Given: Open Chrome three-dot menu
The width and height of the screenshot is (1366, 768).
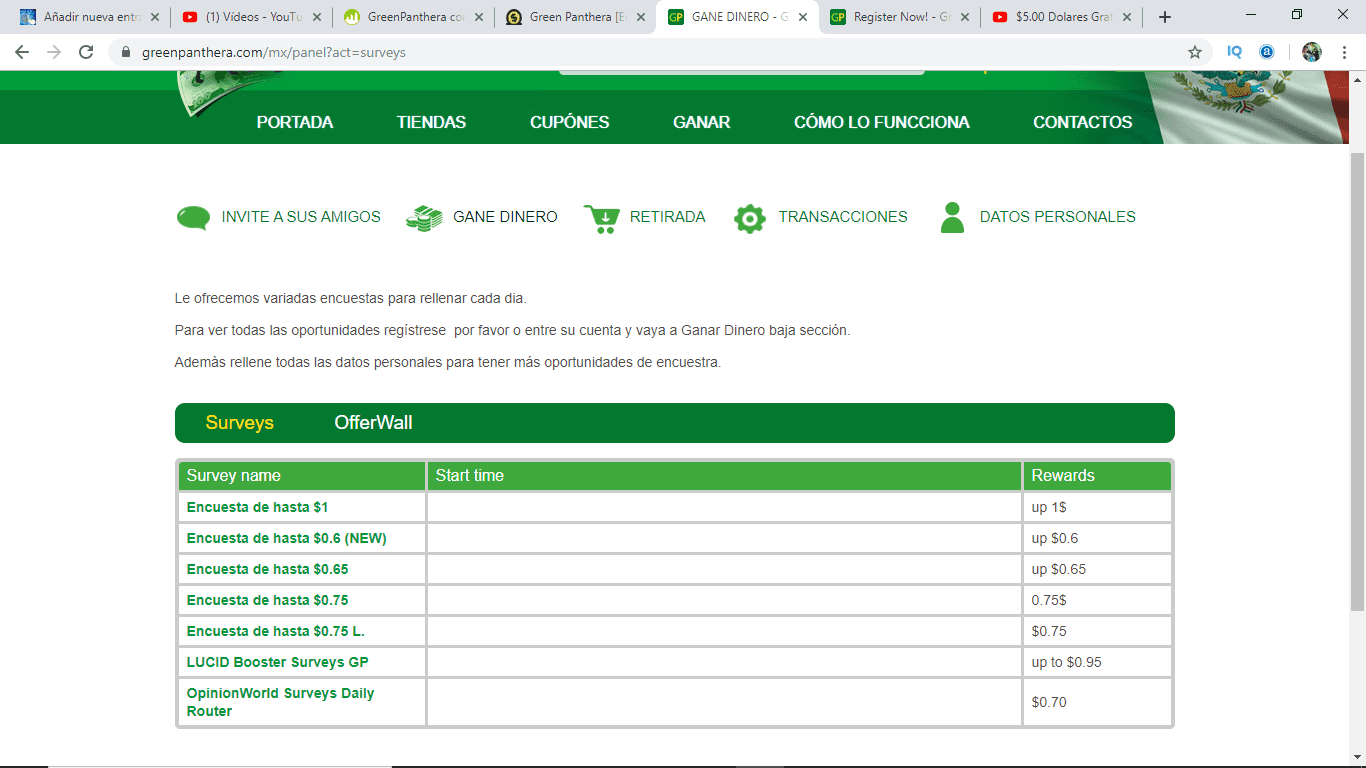Looking at the screenshot, I should point(1344,52).
